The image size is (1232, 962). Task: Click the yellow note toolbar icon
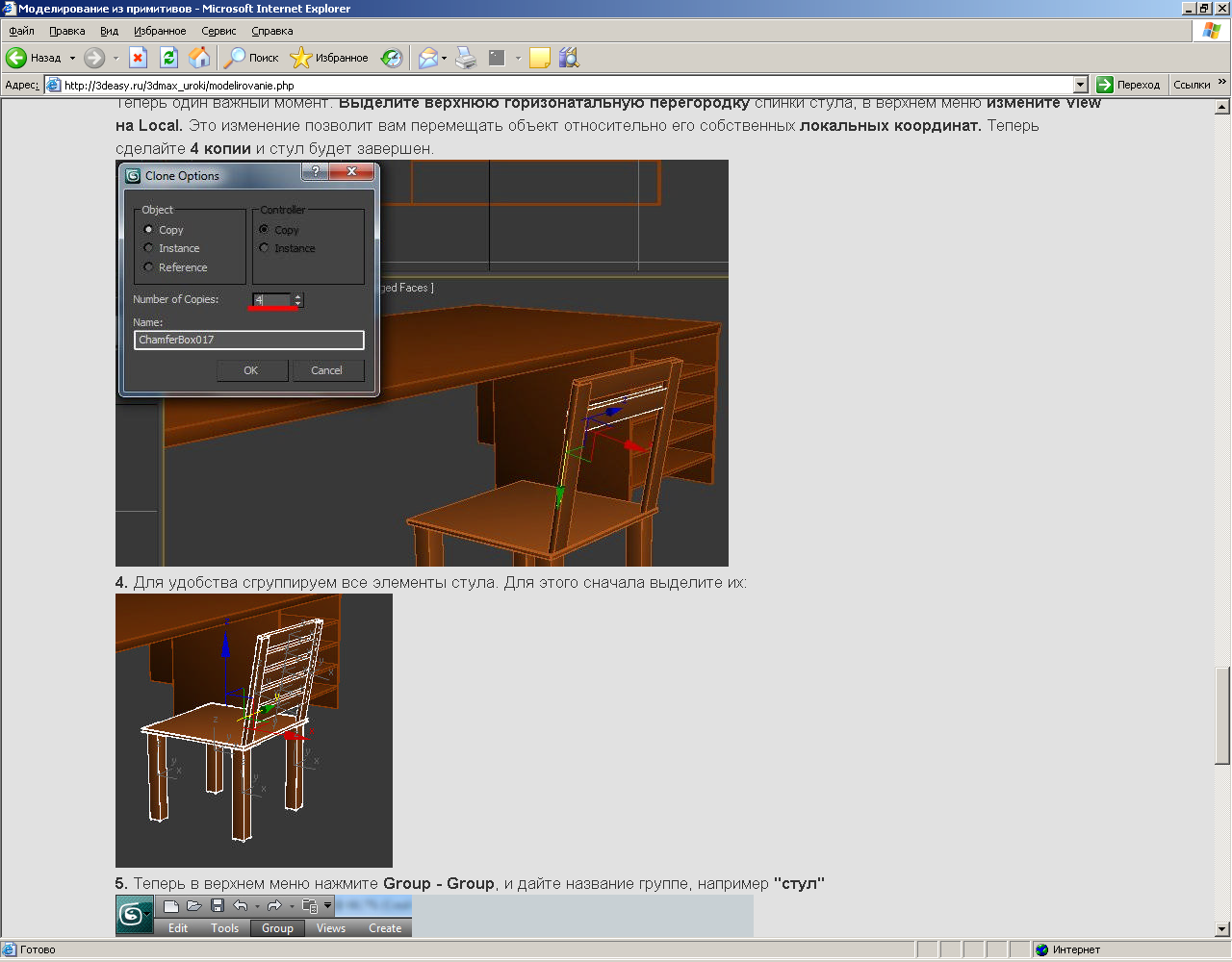[x=540, y=58]
